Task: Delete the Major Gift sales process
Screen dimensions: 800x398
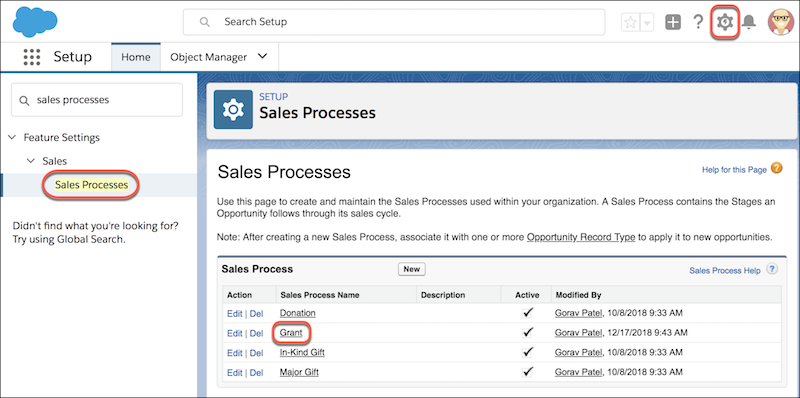Action: (256, 373)
